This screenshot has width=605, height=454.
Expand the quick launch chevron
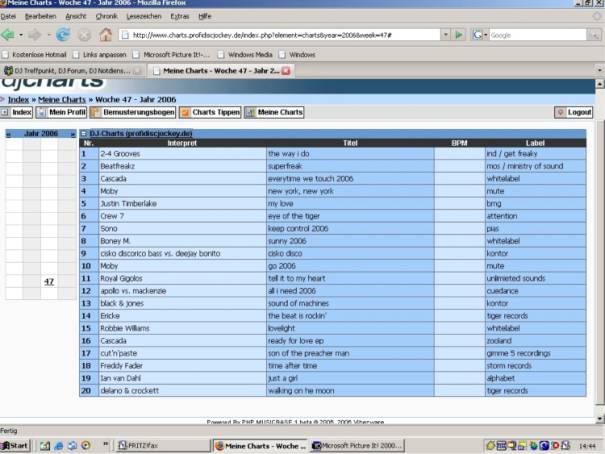pos(105,444)
